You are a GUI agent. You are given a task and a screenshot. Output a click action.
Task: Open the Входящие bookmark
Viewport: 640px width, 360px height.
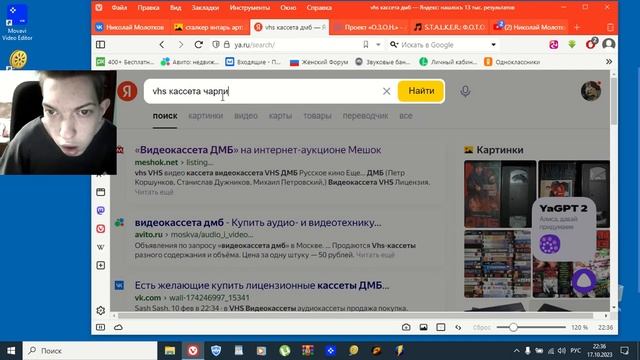(253, 62)
